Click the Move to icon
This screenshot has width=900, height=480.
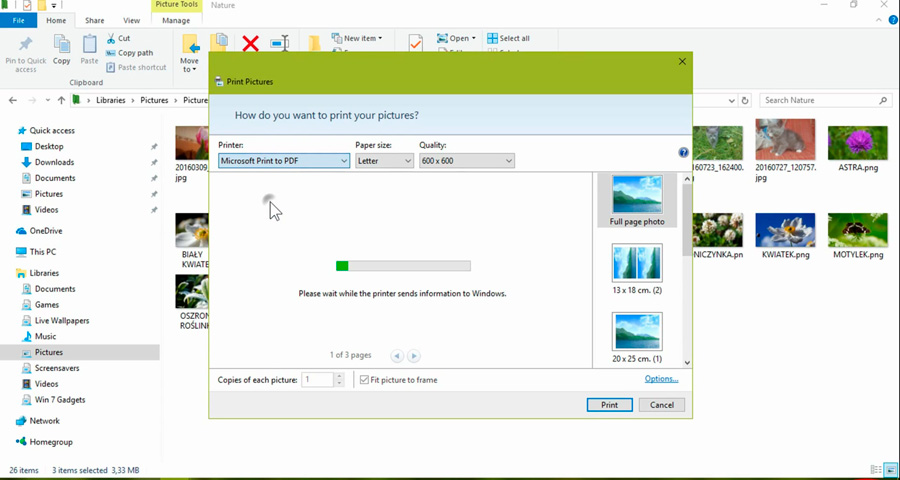coord(190,45)
